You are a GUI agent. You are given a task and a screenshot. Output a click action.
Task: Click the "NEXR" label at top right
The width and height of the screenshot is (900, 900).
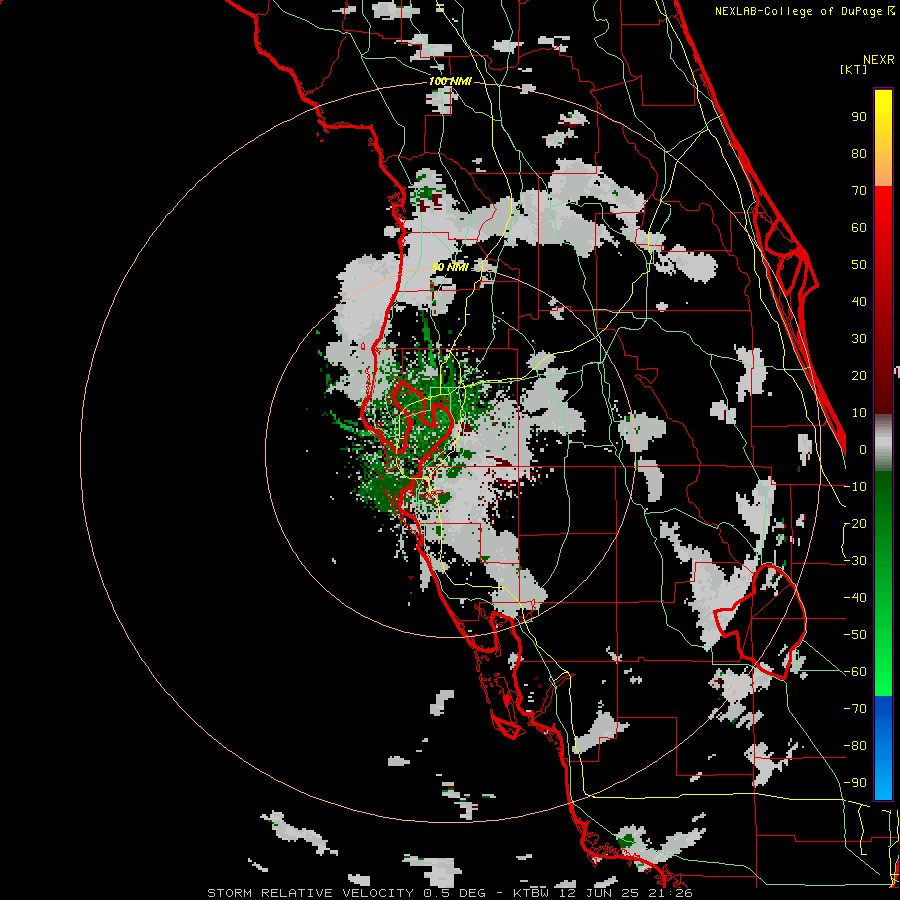click(x=879, y=60)
